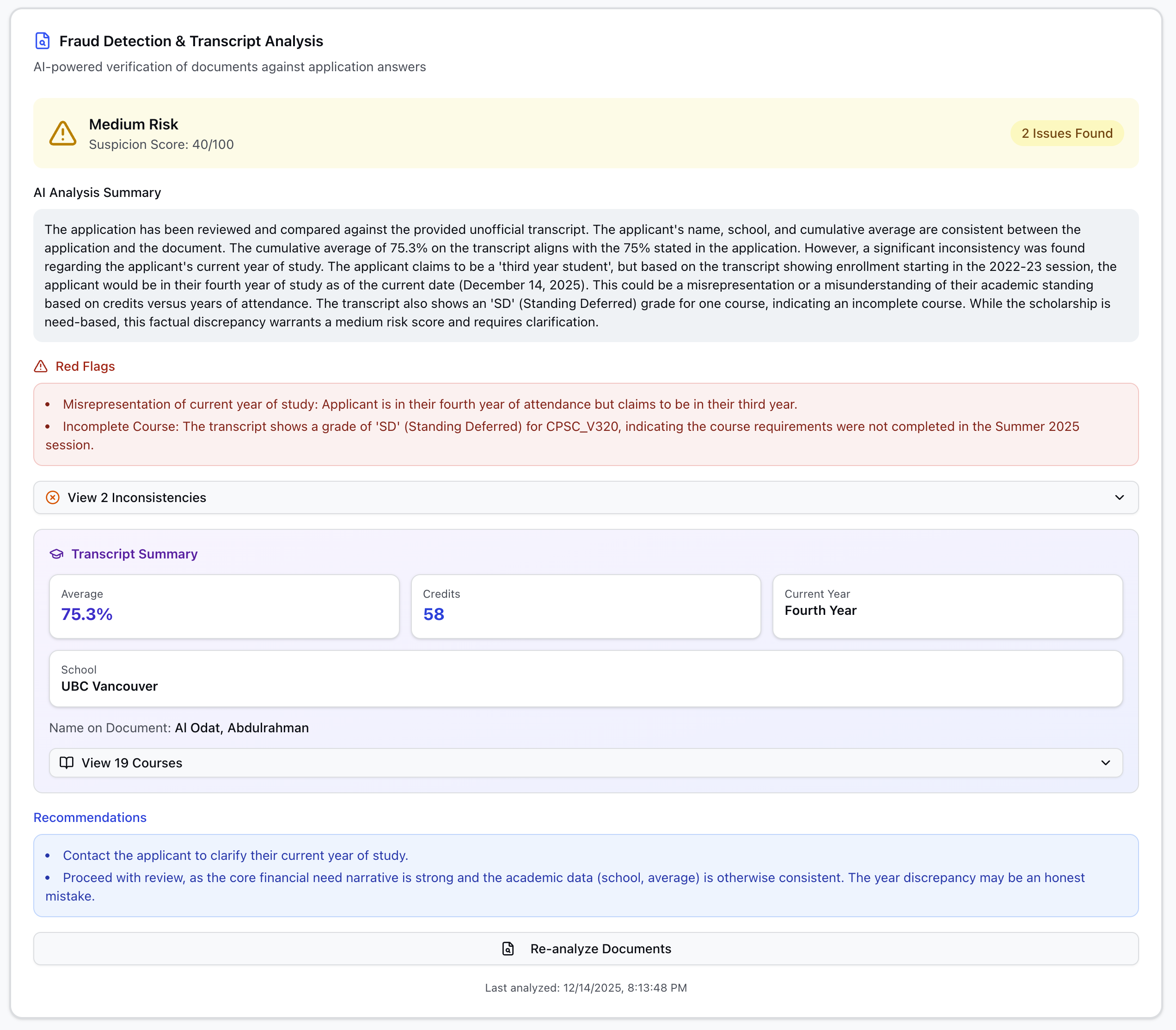The width and height of the screenshot is (1176, 1030).
Task: Select the Medium Risk warning triangle icon
Action: click(x=63, y=133)
